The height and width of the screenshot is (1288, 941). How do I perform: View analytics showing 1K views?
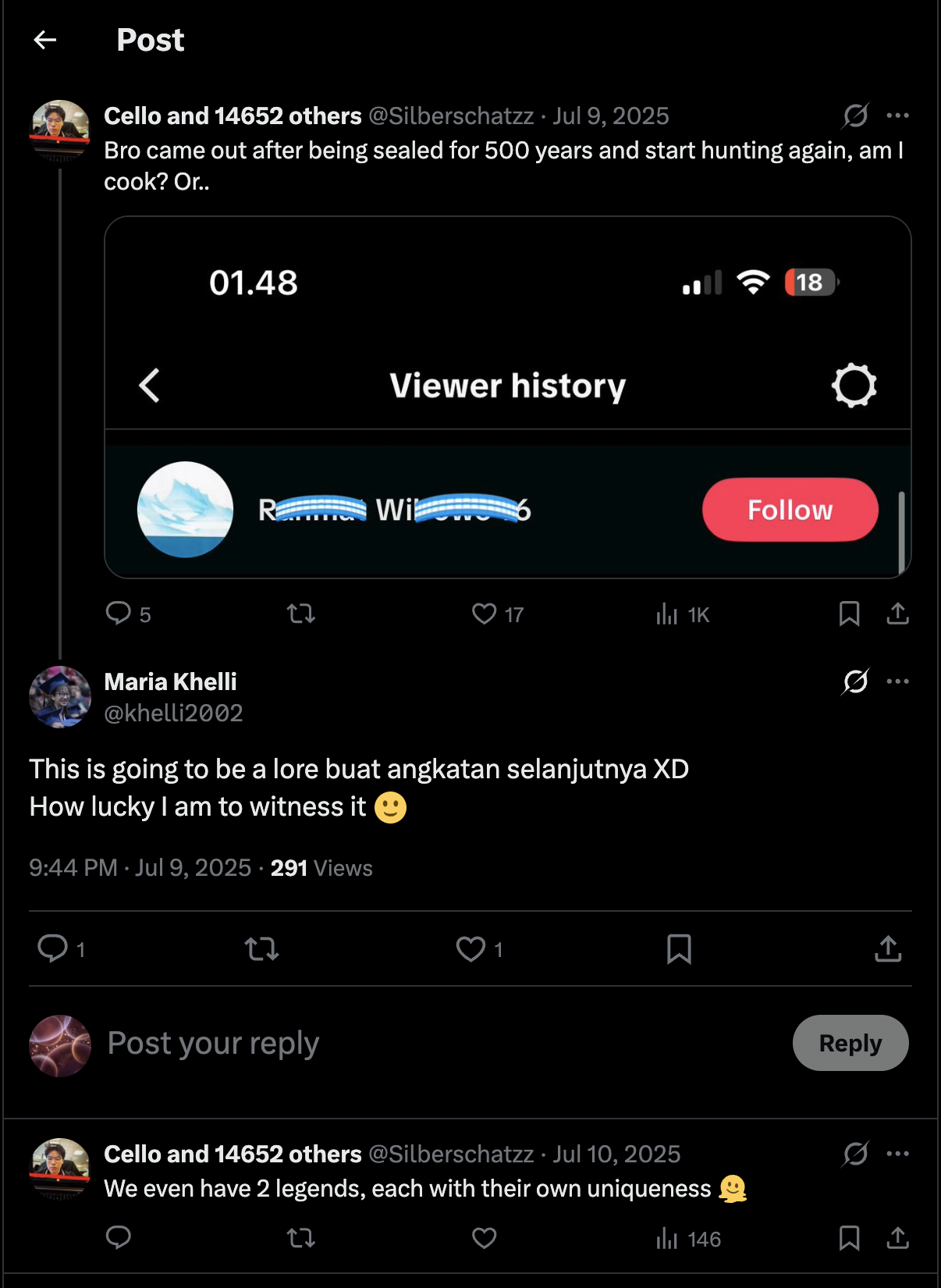click(x=683, y=615)
